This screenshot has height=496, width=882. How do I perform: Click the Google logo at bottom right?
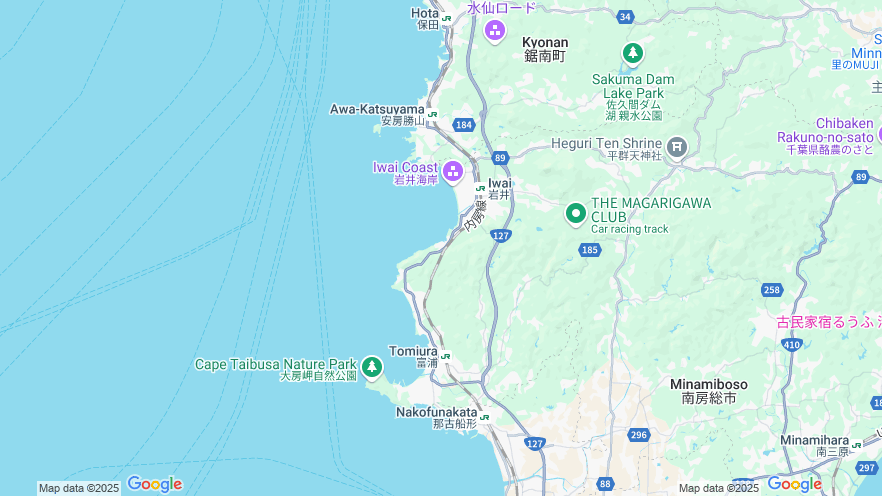point(795,484)
